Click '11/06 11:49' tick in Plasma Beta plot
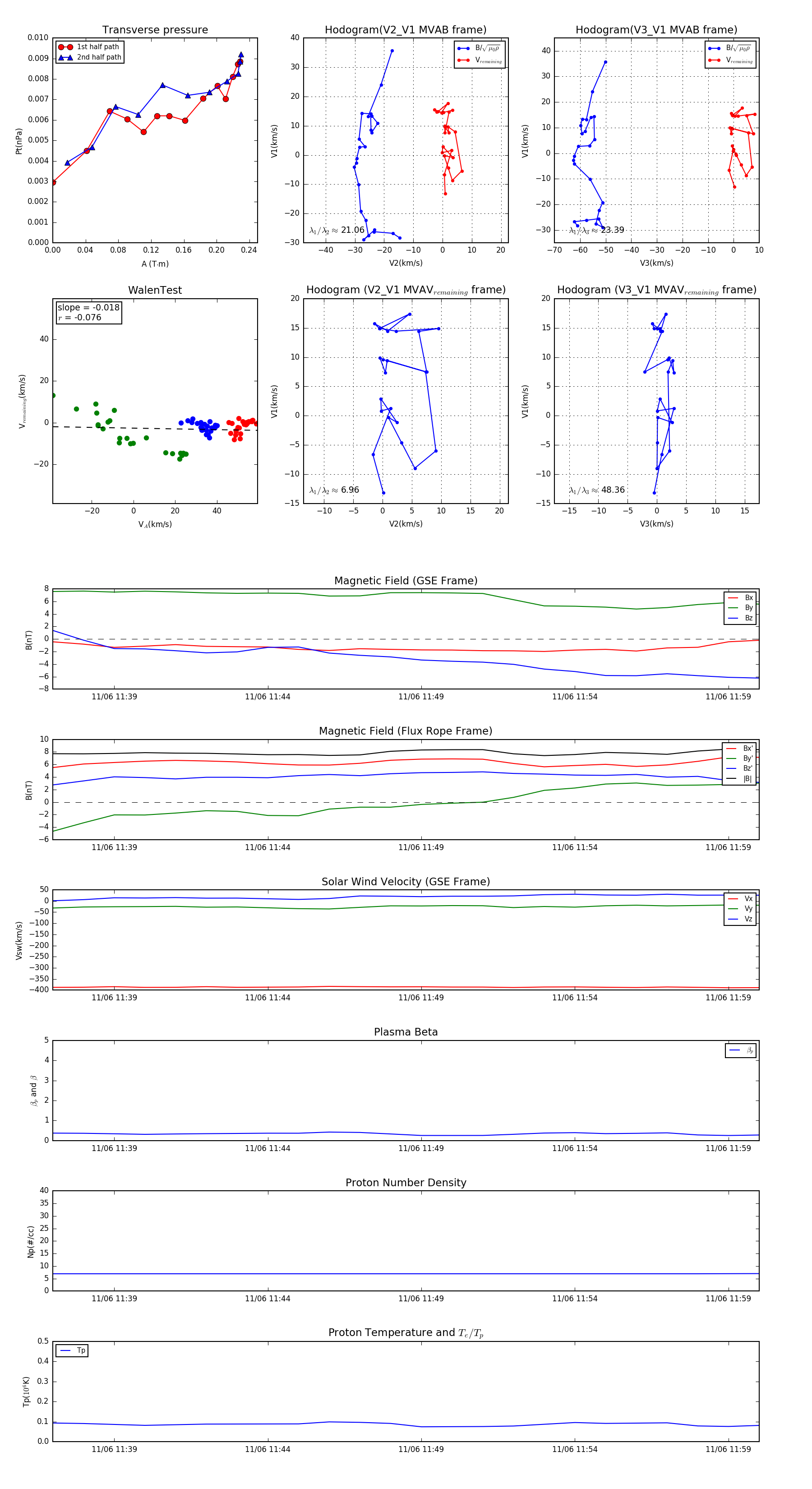This screenshot has width=812, height=1489. pyautogui.click(x=421, y=1148)
